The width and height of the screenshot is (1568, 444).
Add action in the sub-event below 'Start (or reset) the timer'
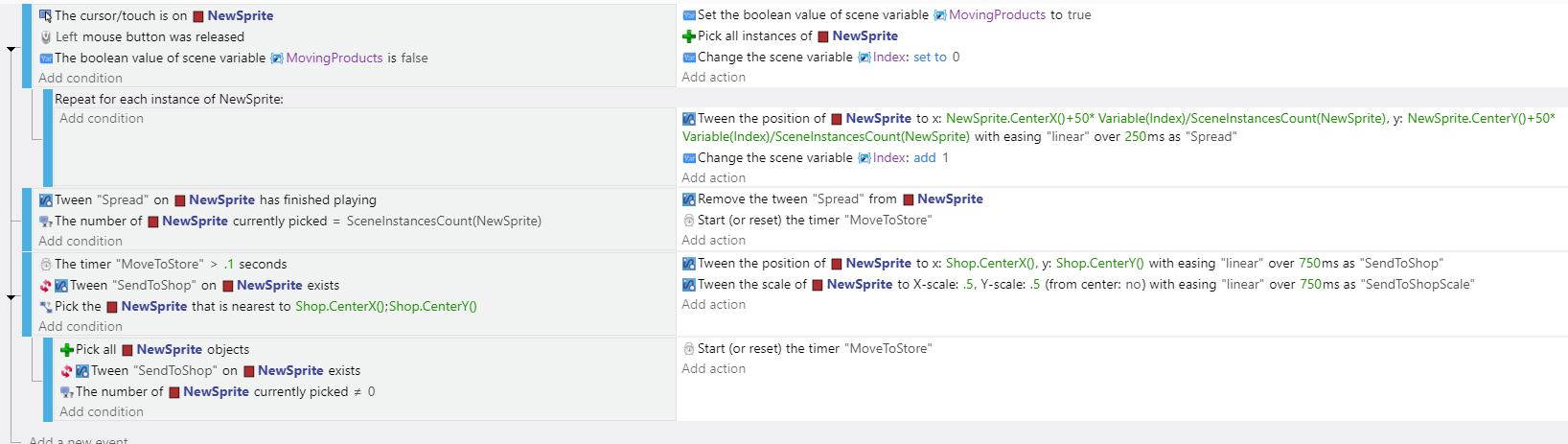tap(714, 369)
